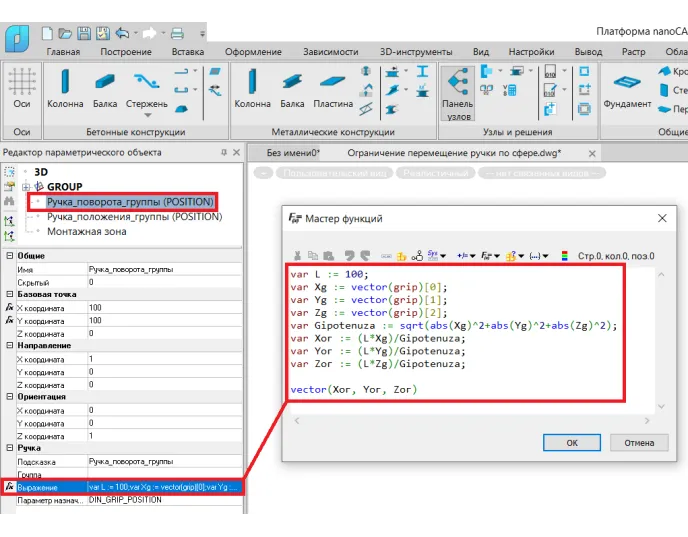Select the concrete Балка tool
The width and height of the screenshot is (688, 537).
105,88
